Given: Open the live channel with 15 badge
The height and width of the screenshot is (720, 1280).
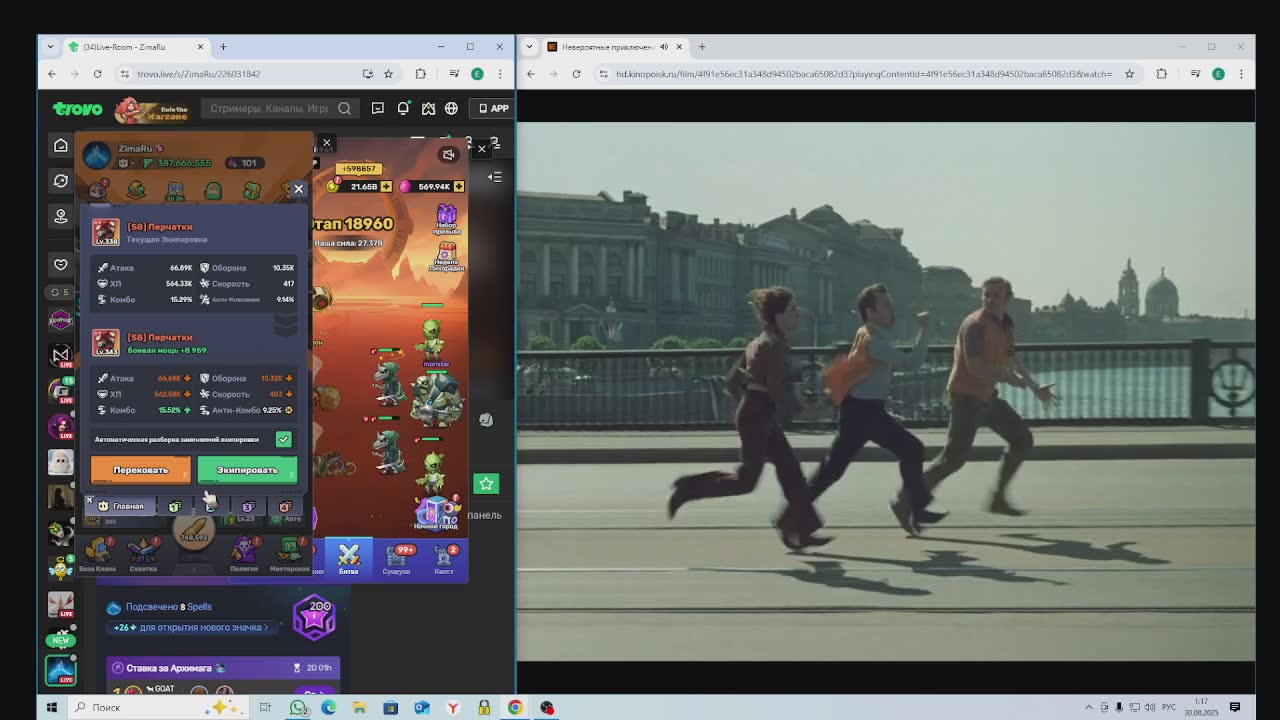Looking at the screenshot, I should [61, 390].
